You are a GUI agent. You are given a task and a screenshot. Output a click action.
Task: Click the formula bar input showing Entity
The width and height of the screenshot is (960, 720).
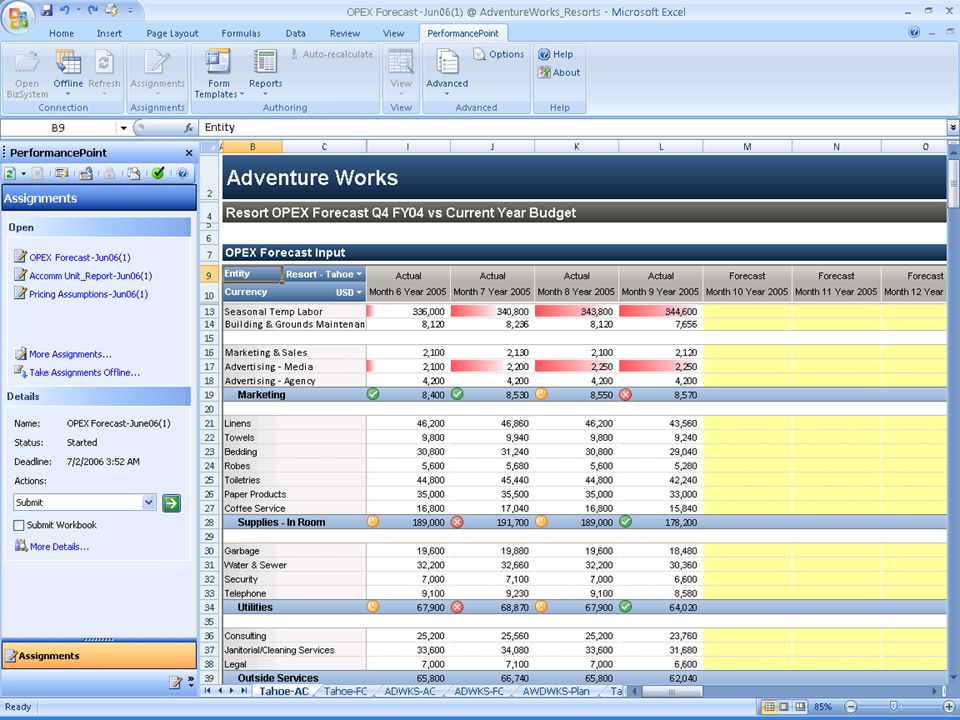[x=572, y=127]
